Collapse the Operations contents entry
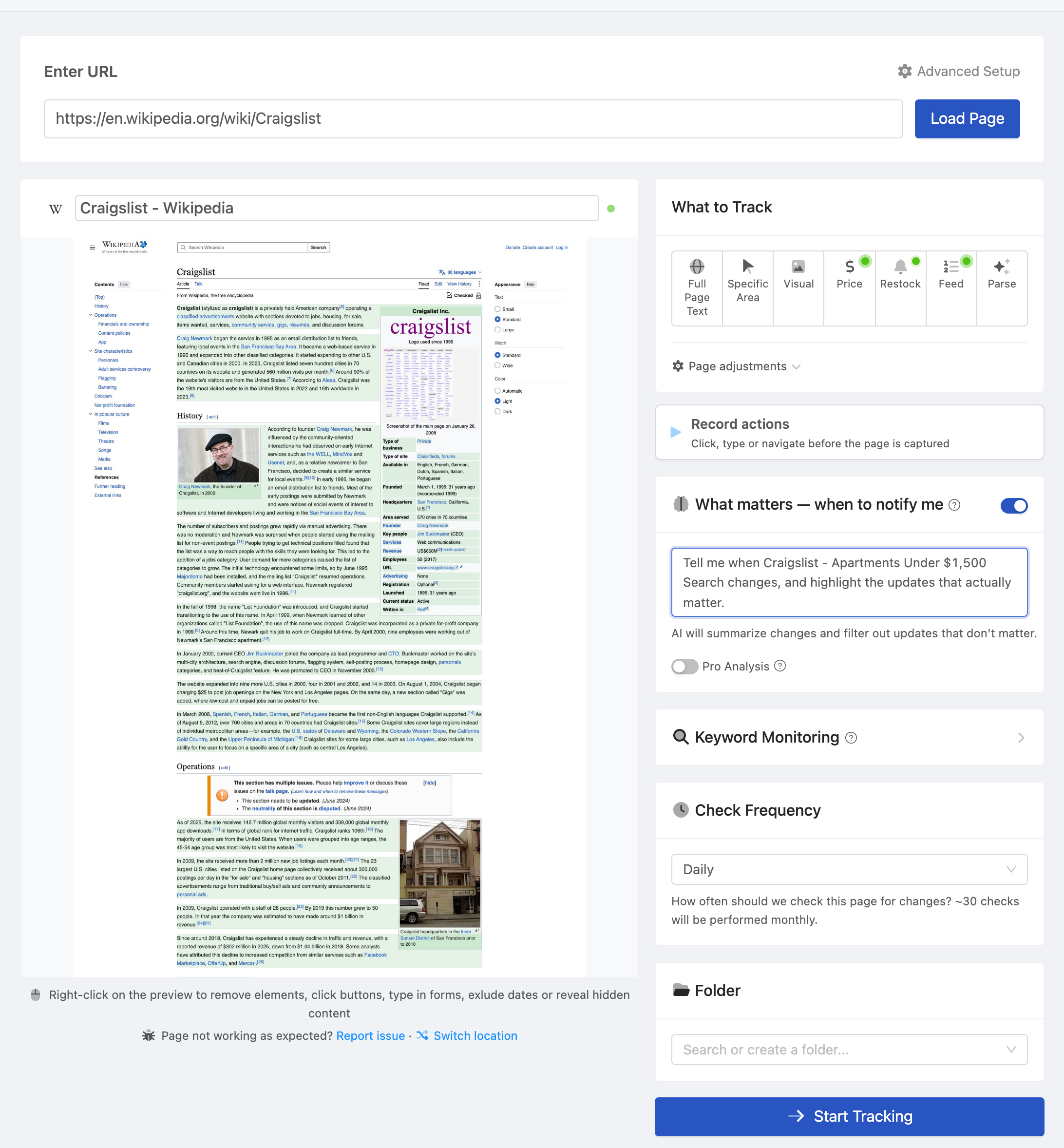Image resolution: width=1064 pixels, height=1148 pixels. point(91,315)
